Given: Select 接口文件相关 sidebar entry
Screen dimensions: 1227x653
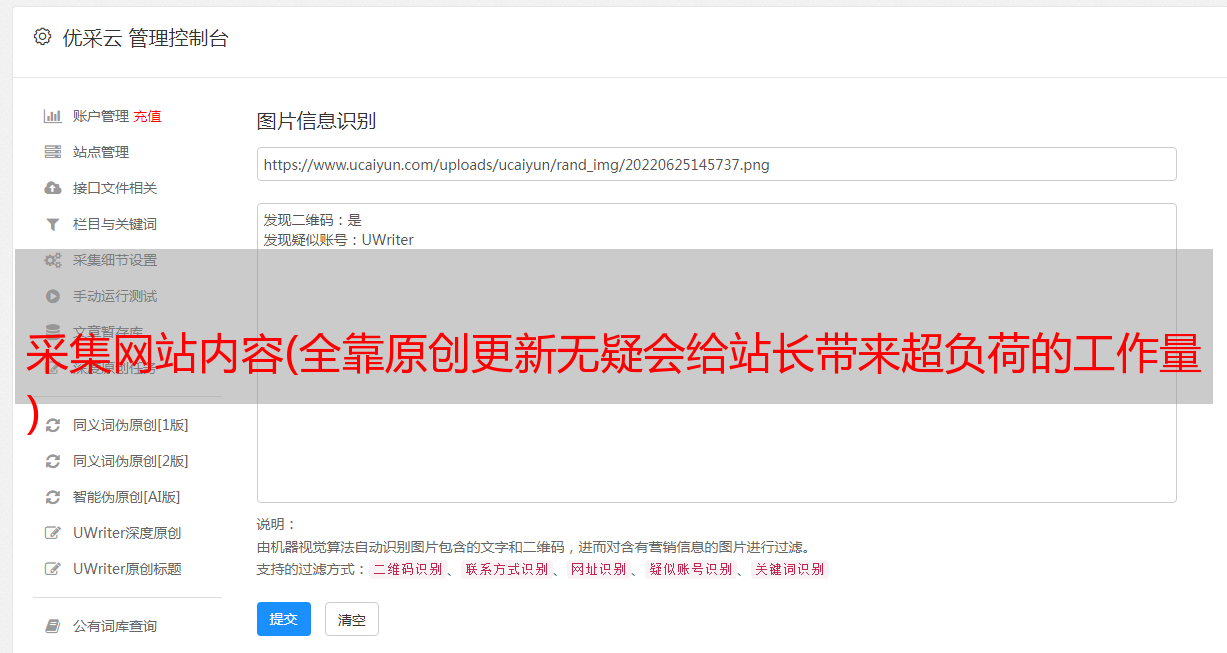Looking at the screenshot, I should 115,188.
